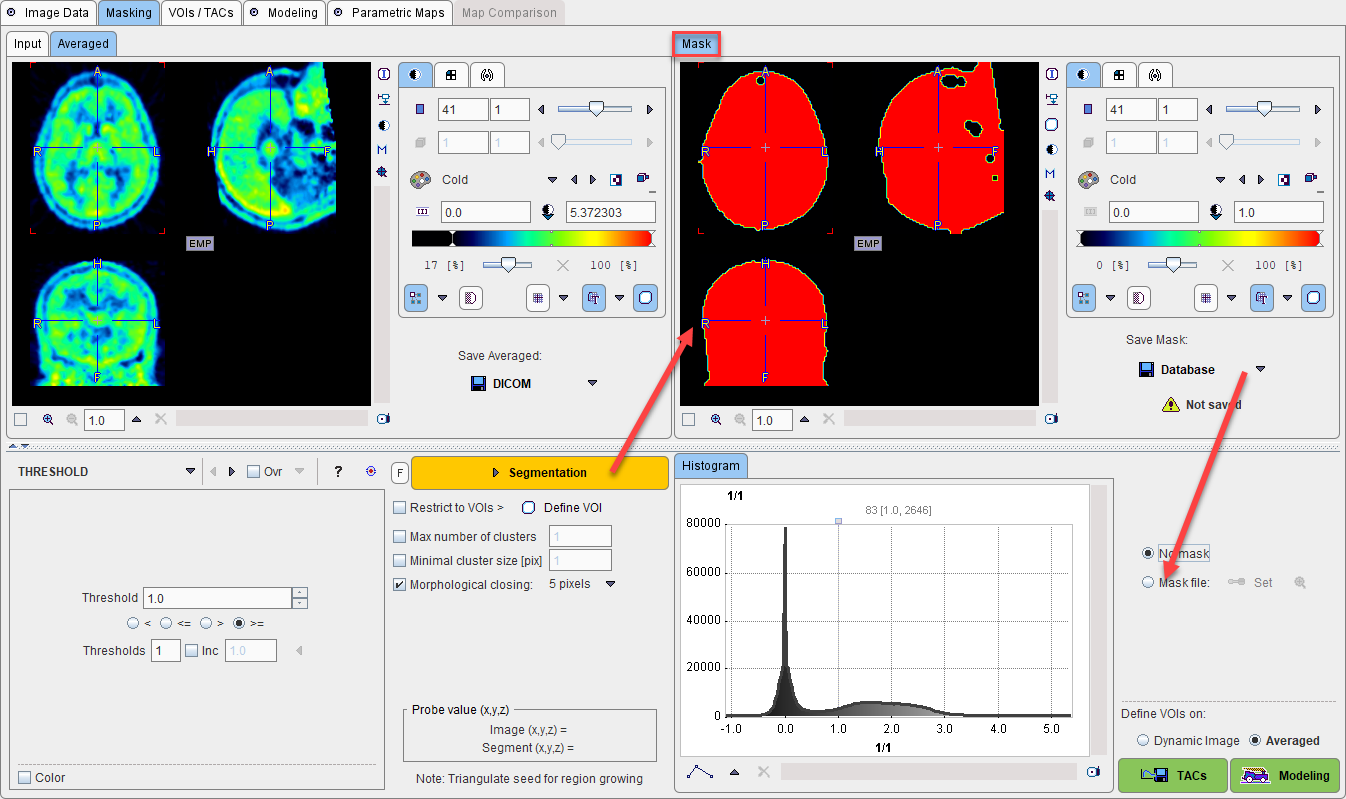Click the lower percent slider in the Mask panel

click(1171, 265)
